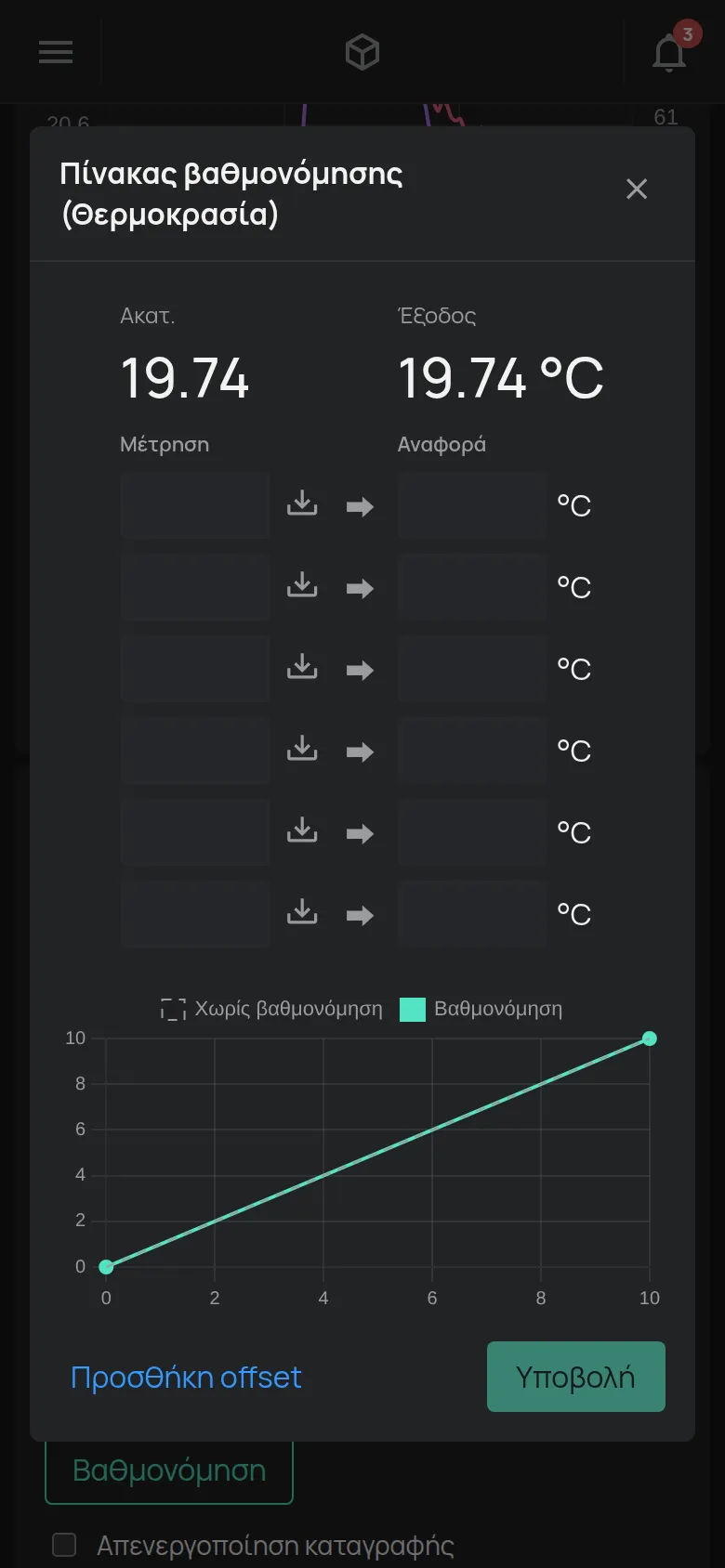Open notifications bell with 3 alerts

(x=669, y=51)
